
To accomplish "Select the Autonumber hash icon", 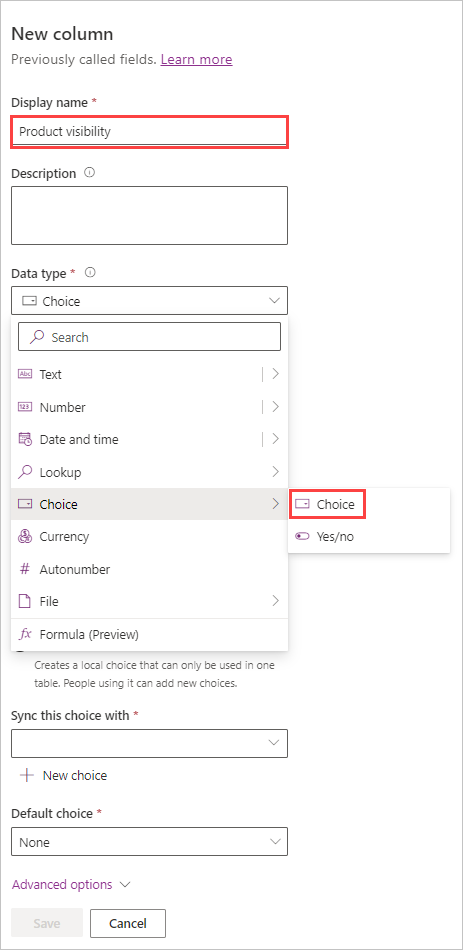I will click(25, 569).
